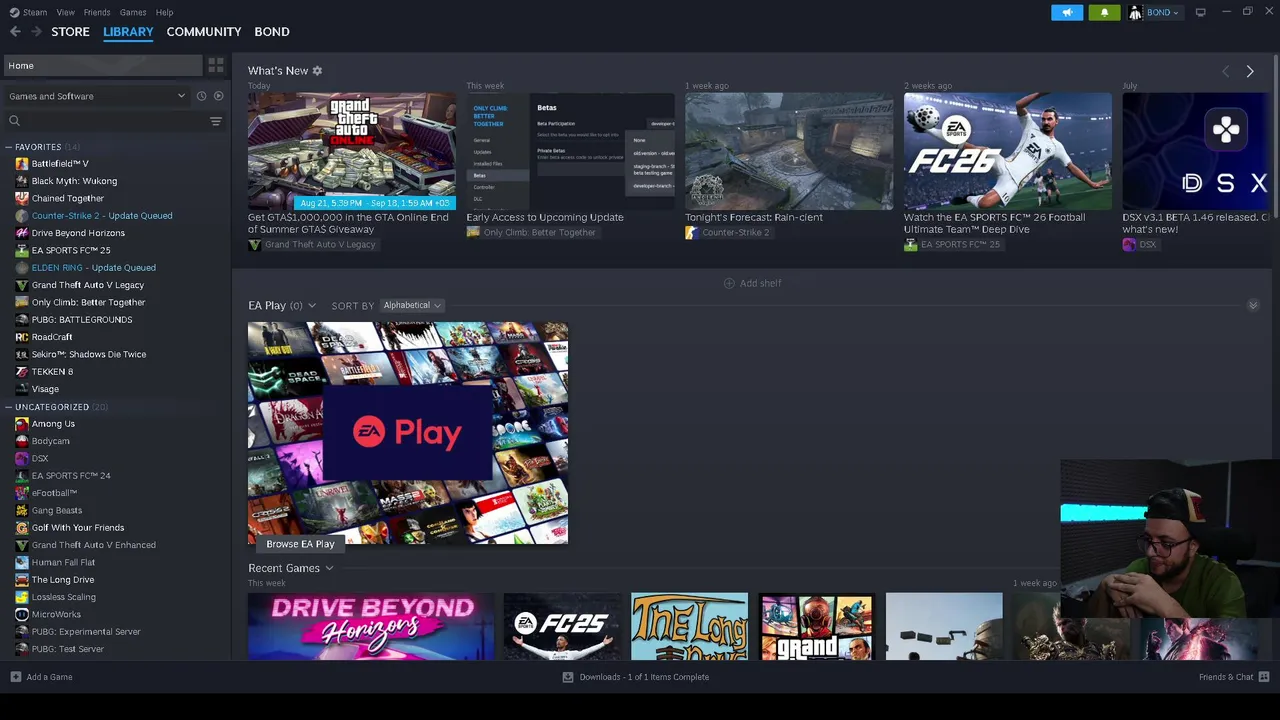Image resolution: width=1280 pixels, height=720 pixels.
Task: Collapse the EA Play shelf chevron
Action: (1253, 306)
